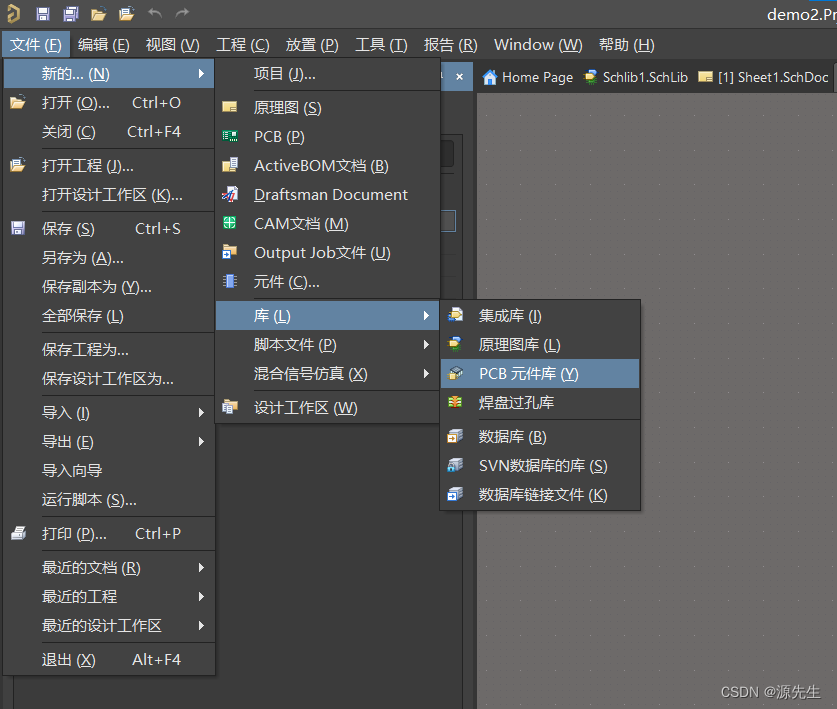Switch to the Home Page tab
The height and width of the screenshot is (709, 837).
coord(527,77)
